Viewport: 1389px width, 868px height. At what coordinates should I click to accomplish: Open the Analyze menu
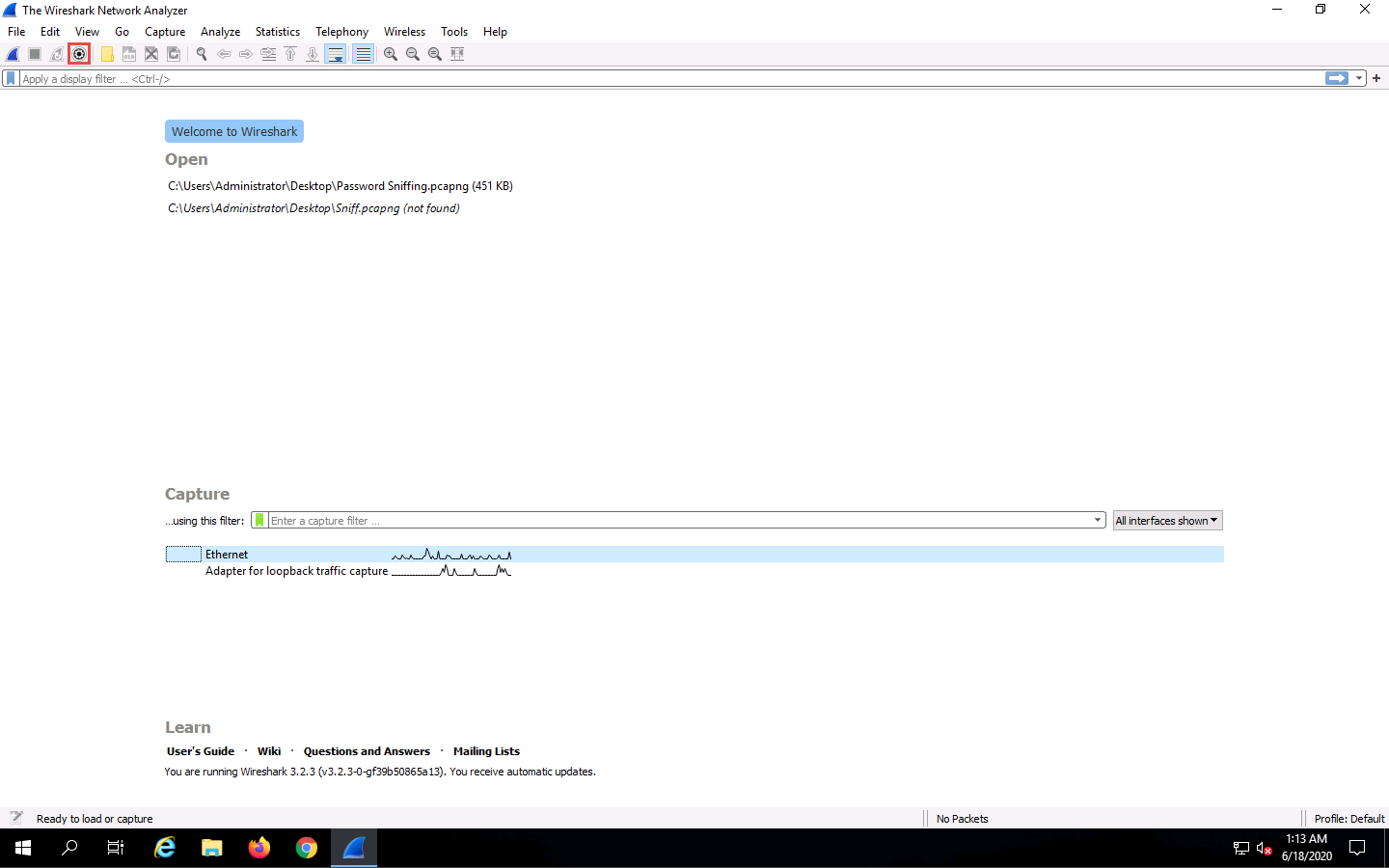coord(220,32)
